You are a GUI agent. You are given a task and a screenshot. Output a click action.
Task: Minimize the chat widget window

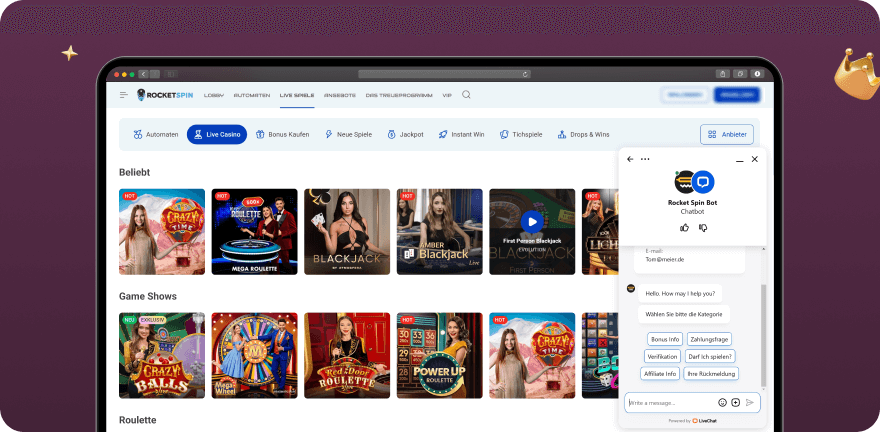739,159
